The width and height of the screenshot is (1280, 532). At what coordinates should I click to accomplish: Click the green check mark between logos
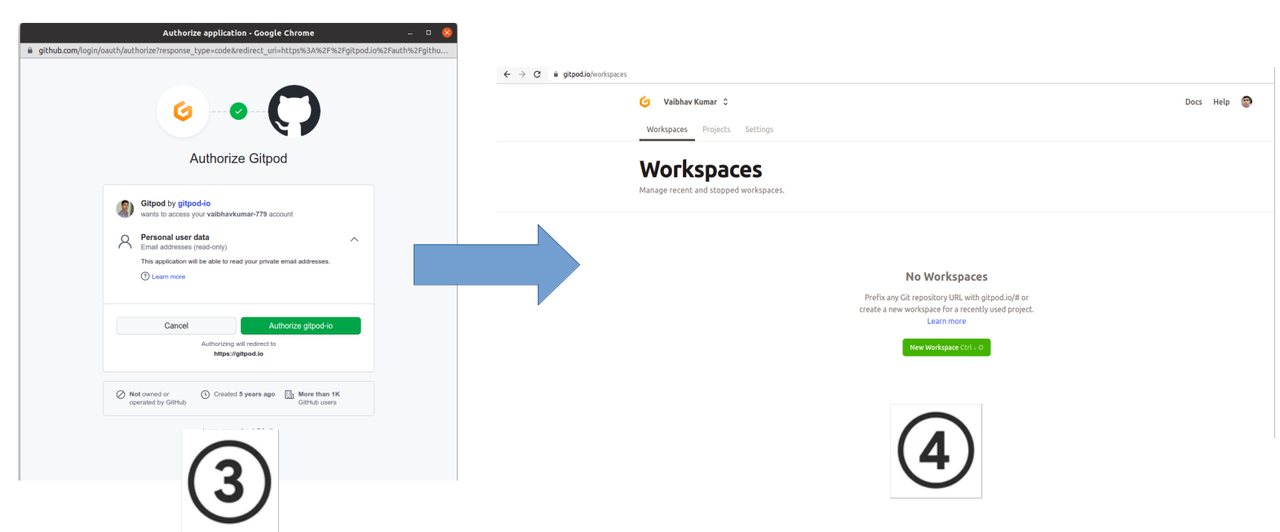pos(238,111)
